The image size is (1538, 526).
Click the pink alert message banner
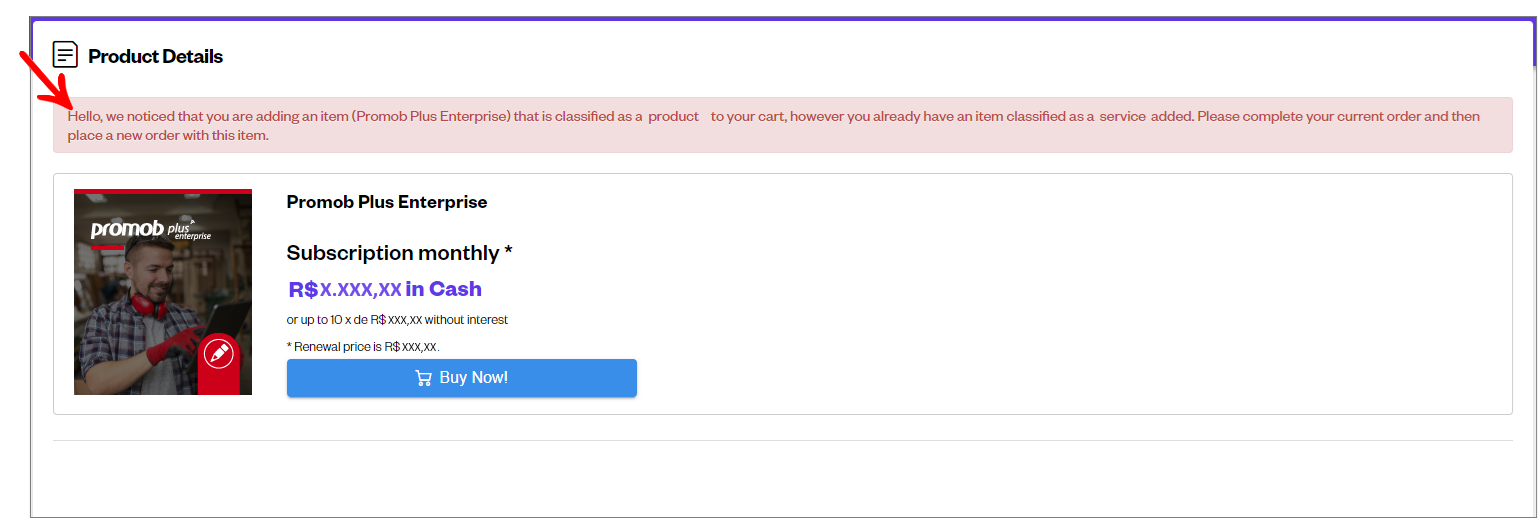point(783,125)
